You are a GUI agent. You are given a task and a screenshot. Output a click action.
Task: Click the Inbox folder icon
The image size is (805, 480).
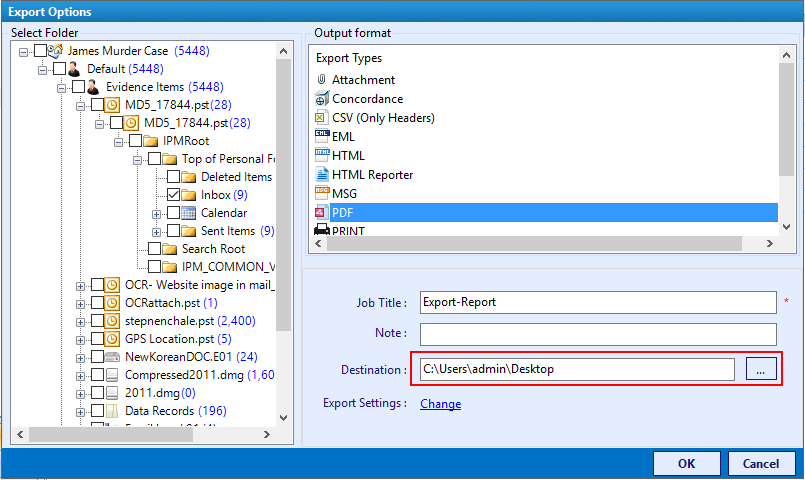point(188,195)
